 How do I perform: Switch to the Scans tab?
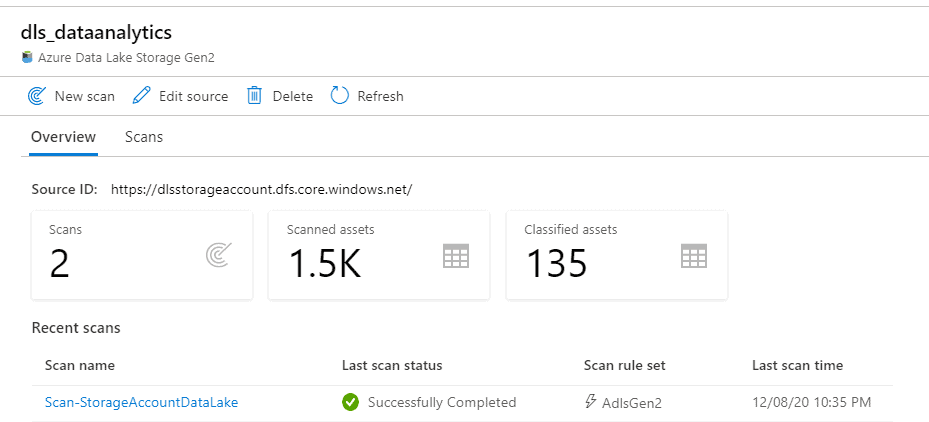point(144,138)
